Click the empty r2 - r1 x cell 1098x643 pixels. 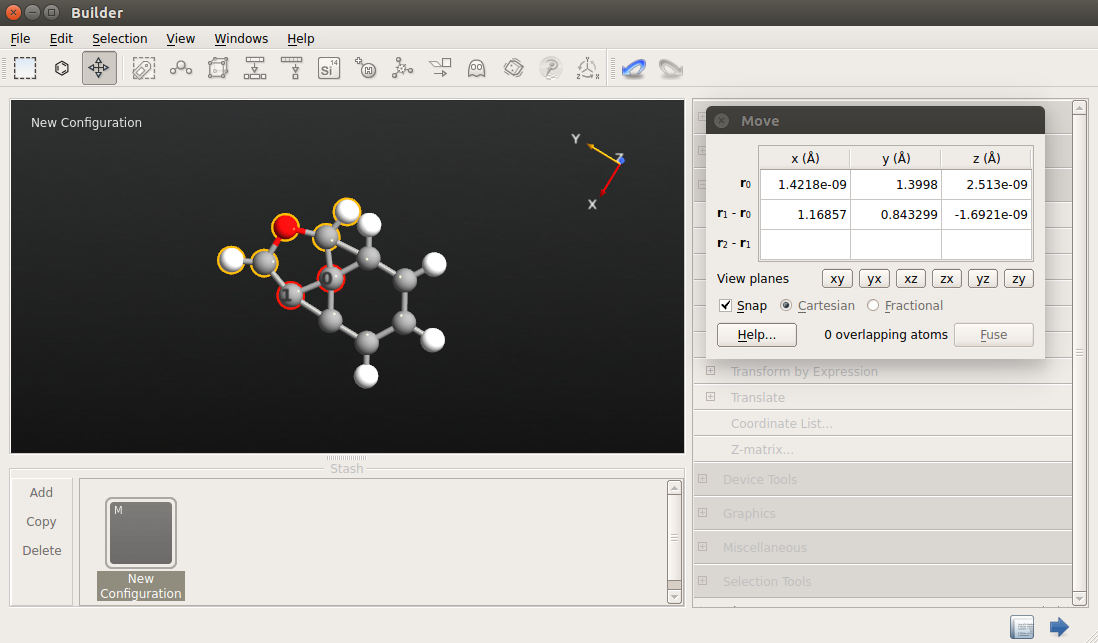pos(805,244)
